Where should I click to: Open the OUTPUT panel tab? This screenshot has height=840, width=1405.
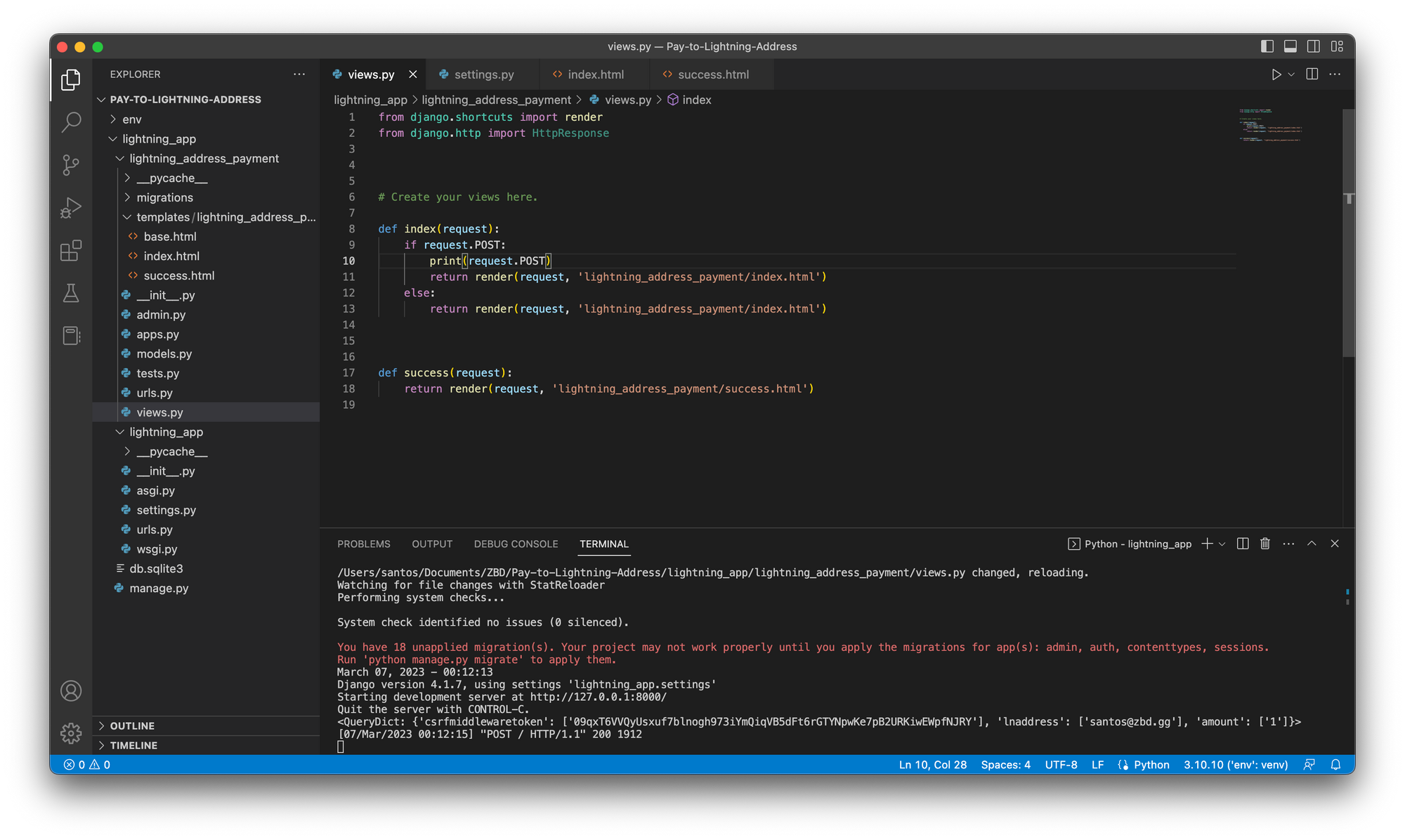tap(432, 544)
